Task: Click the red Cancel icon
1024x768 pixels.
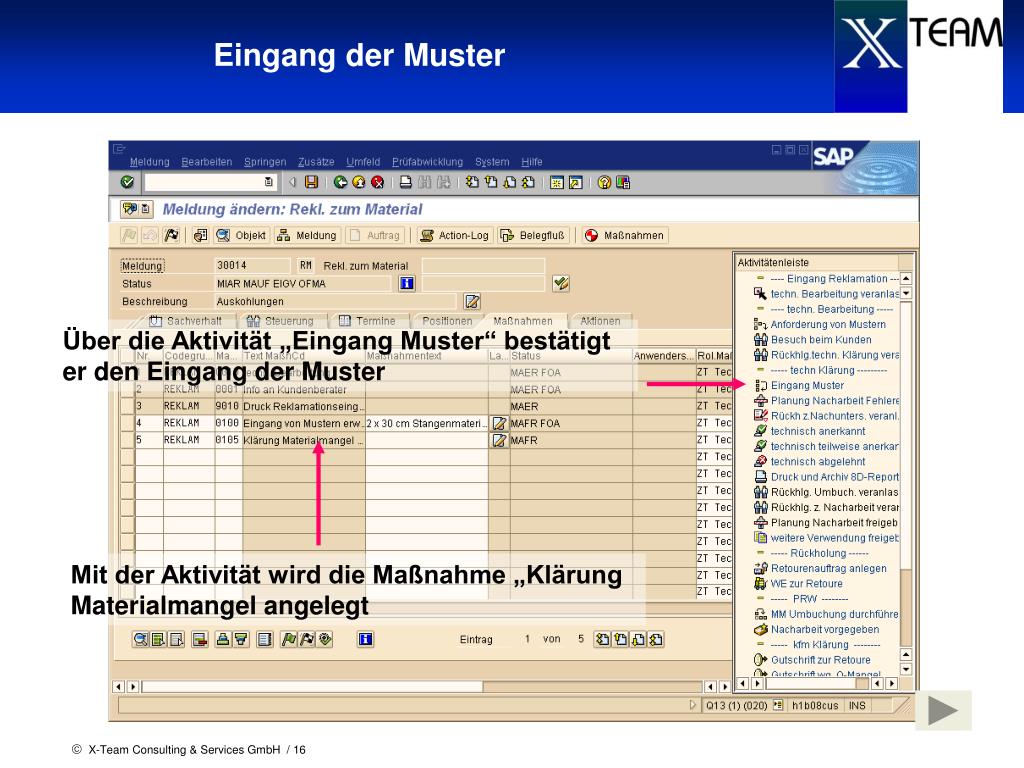Action: point(377,182)
